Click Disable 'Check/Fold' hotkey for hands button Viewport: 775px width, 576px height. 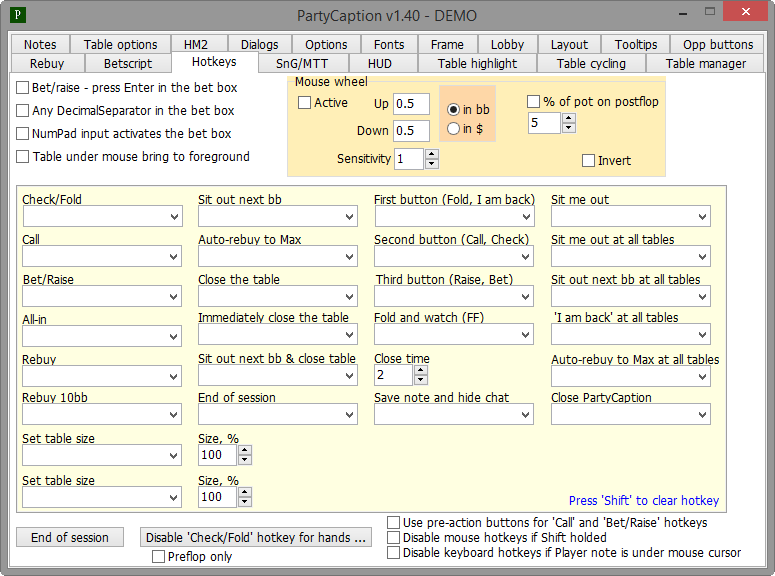click(256, 537)
